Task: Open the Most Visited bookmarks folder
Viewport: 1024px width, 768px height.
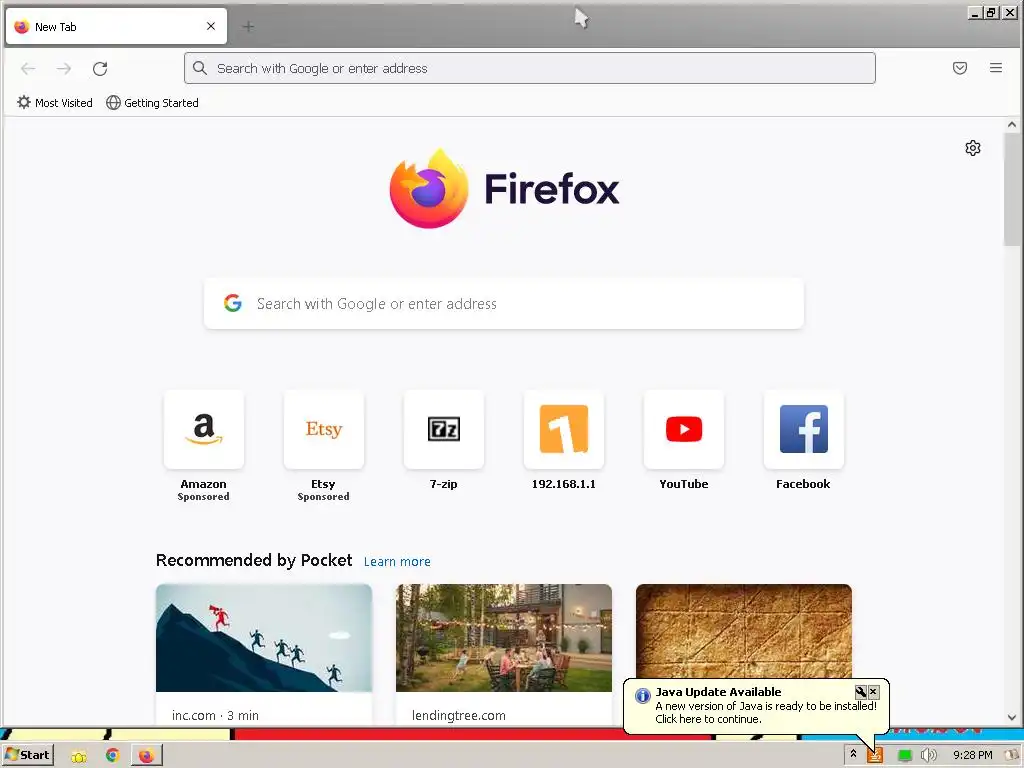Action: tap(55, 103)
